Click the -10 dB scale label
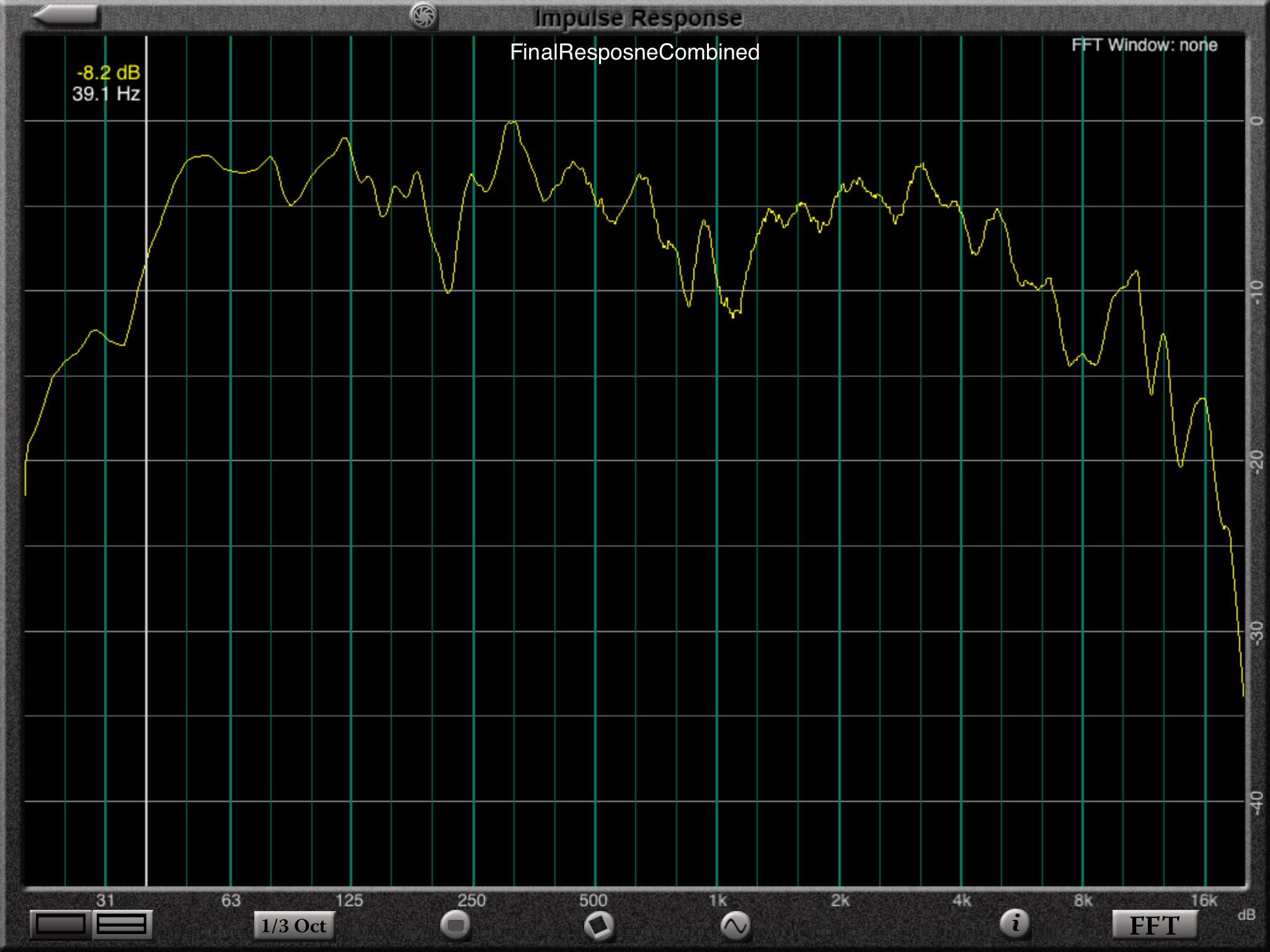Viewport: 1270px width, 952px height. click(x=1256, y=291)
